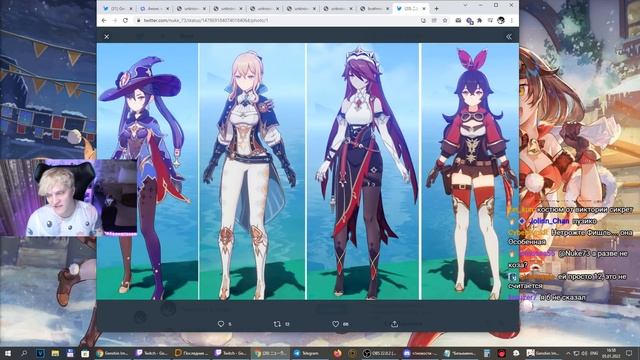
Task: Open Firefox from the taskbar
Action: tap(337, 353)
